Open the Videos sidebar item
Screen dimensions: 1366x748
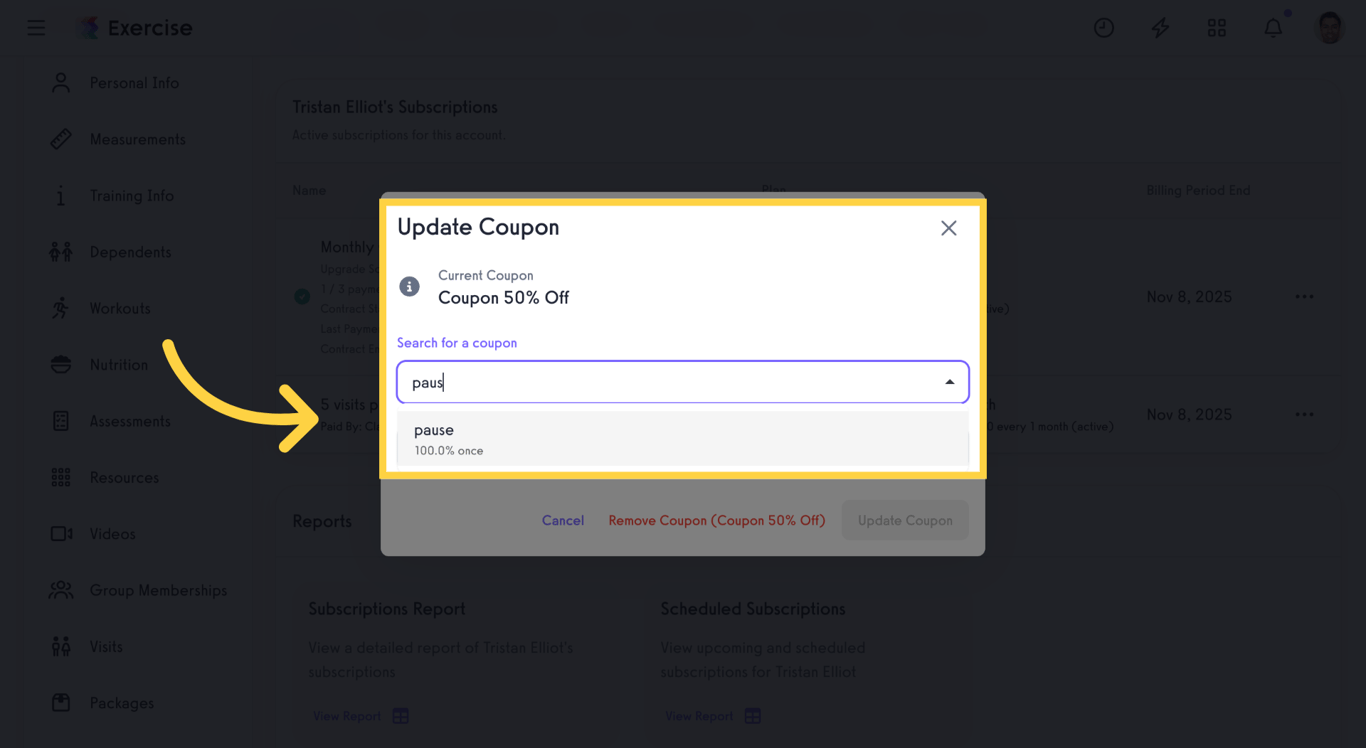coord(112,534)
